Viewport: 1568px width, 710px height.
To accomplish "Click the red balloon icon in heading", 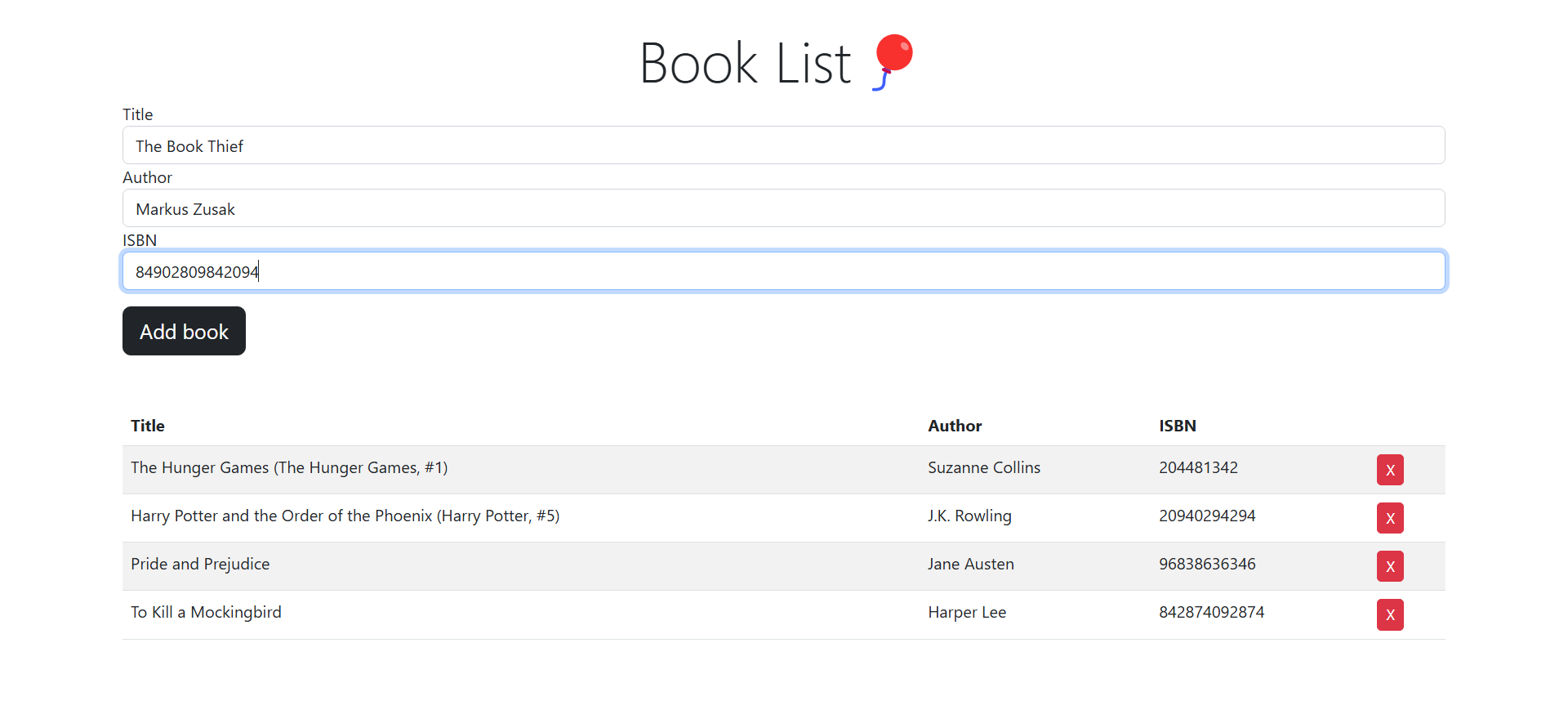I will pos(893,62).
